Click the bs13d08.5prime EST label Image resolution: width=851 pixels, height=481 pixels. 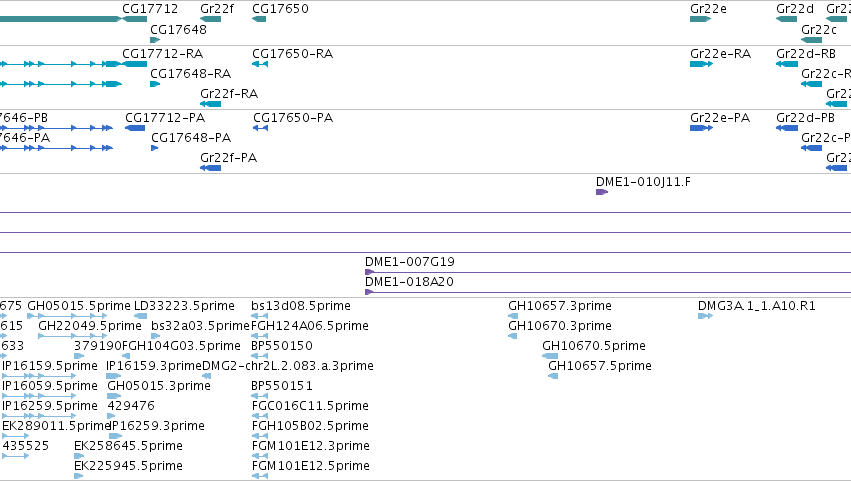301,306
